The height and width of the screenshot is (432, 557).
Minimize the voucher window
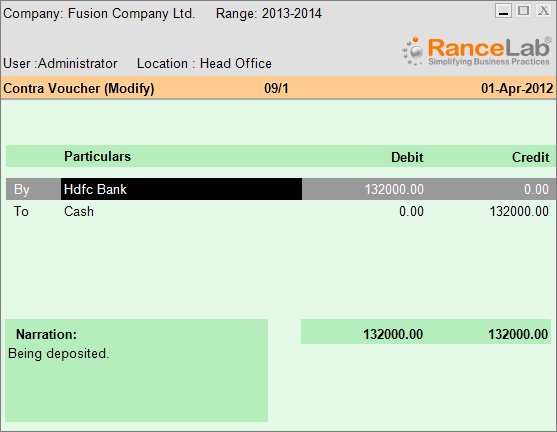[503, 11]
